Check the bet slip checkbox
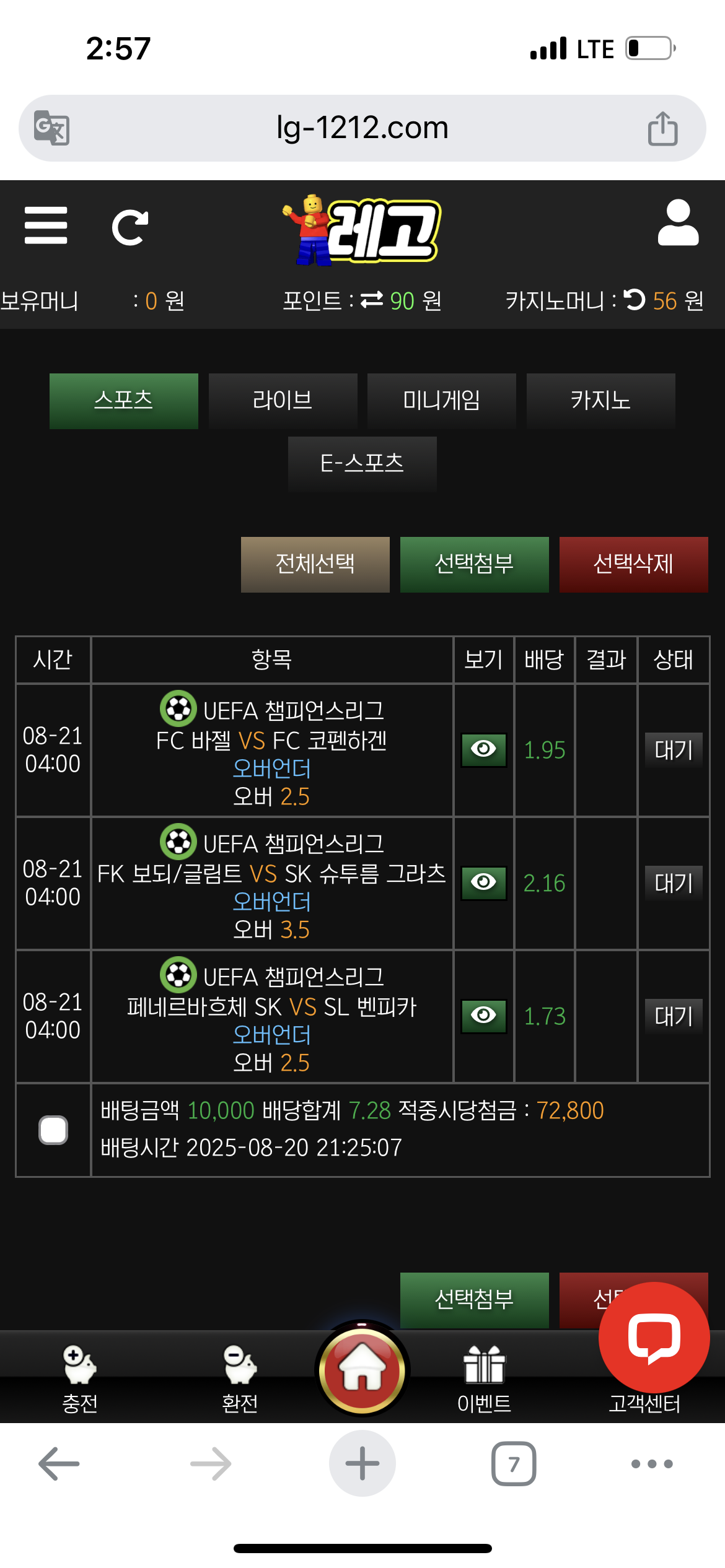This screenshot has height=1568, width=725. (x=53, y=1130)
